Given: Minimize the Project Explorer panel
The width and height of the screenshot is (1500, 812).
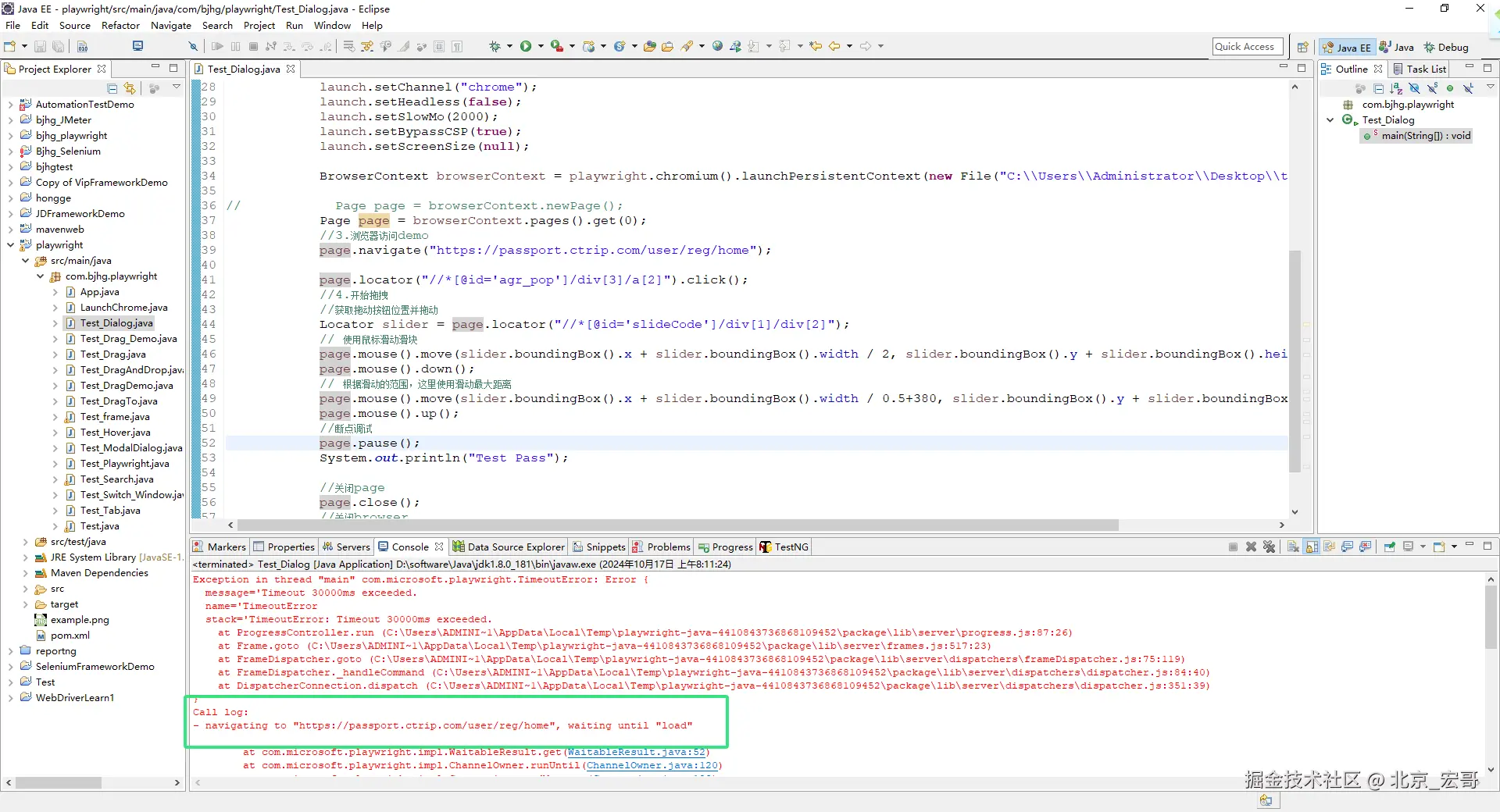Looking at the screenshot, I should (x=155, y=68).
